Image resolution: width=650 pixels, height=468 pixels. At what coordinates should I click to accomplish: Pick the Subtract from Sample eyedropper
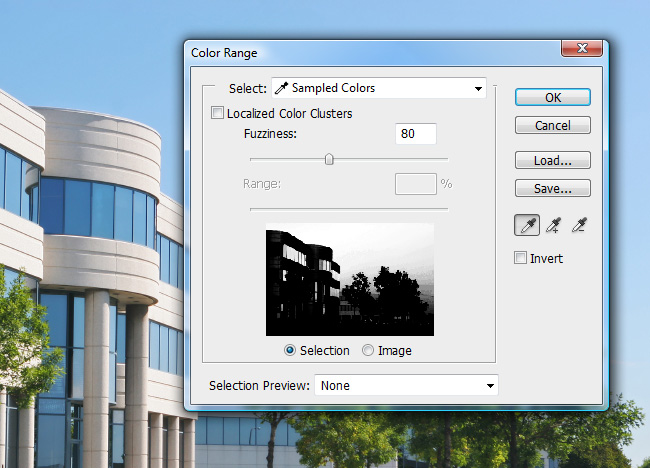pyautogui.click(x=579, y=225)
